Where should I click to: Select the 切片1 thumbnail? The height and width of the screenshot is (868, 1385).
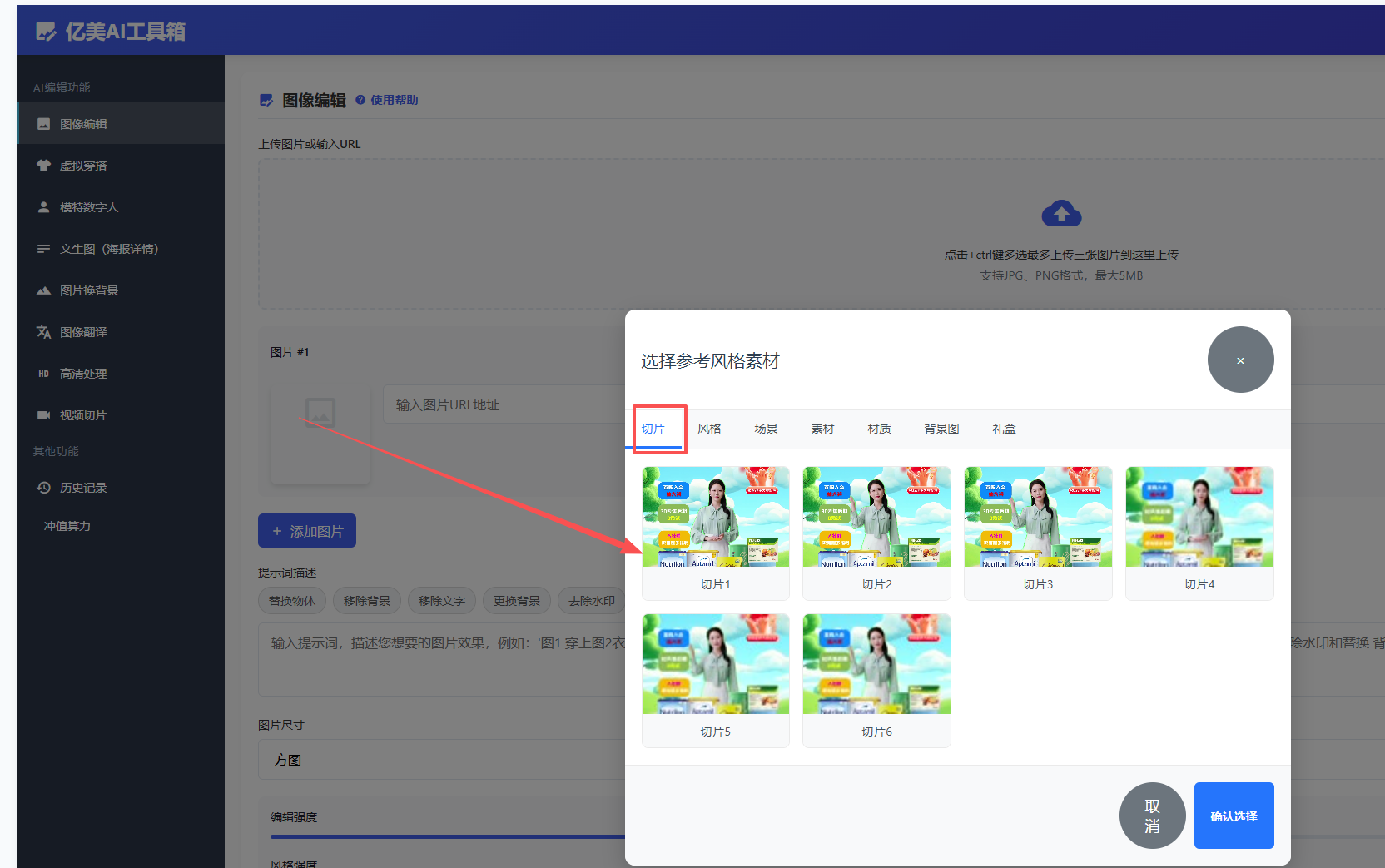tap(715, 518)
